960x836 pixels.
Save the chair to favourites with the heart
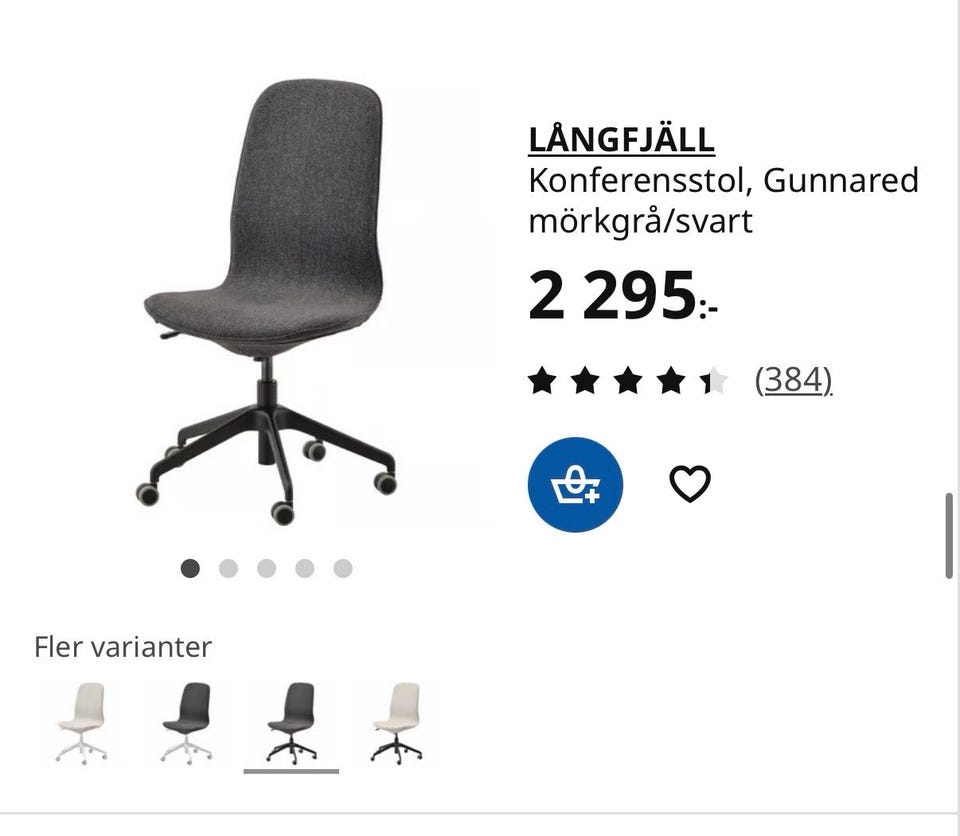coord(690,483)
